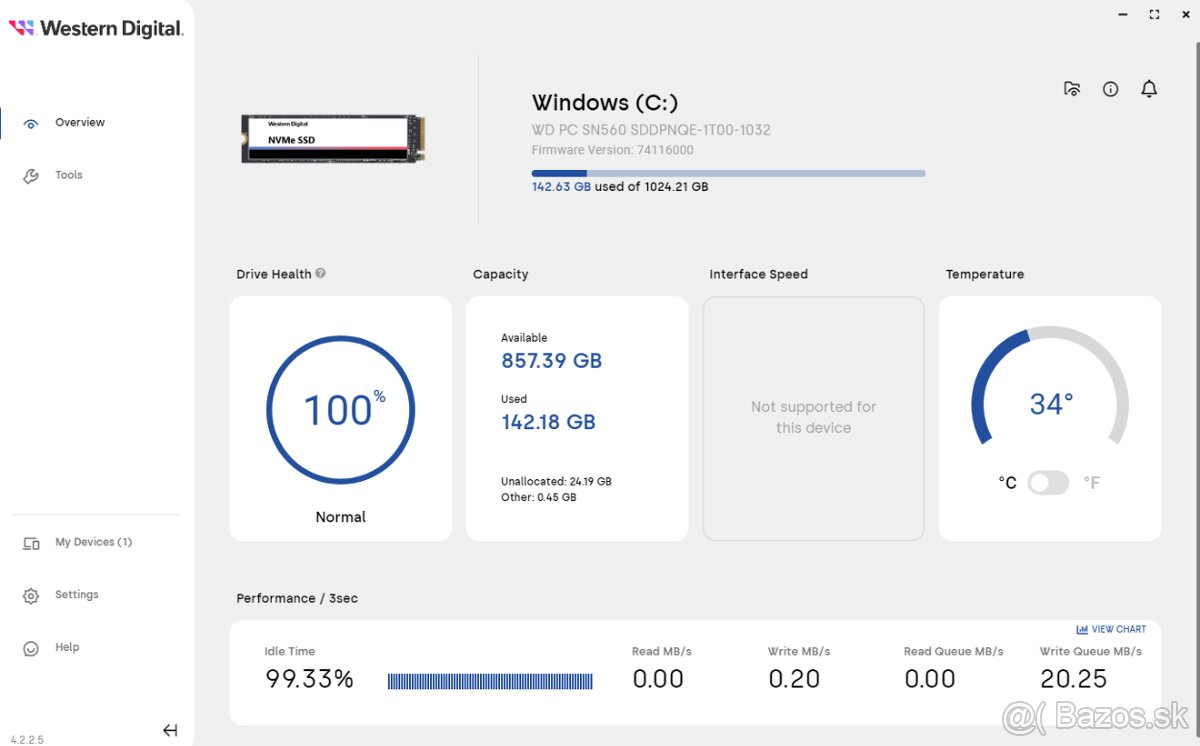Select My Devices (1) in sidebar
The image size is (1200, 746).
click(x=93, y=542)
